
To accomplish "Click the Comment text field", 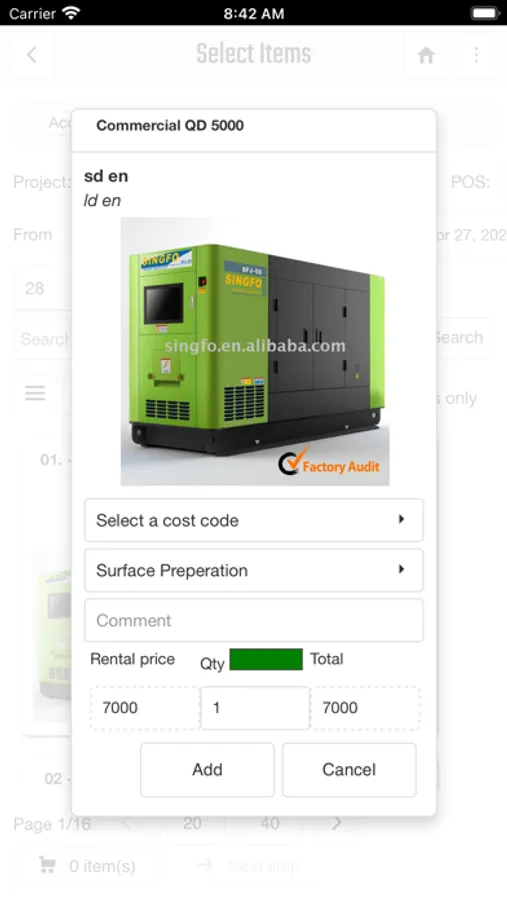I will (254, 620).
